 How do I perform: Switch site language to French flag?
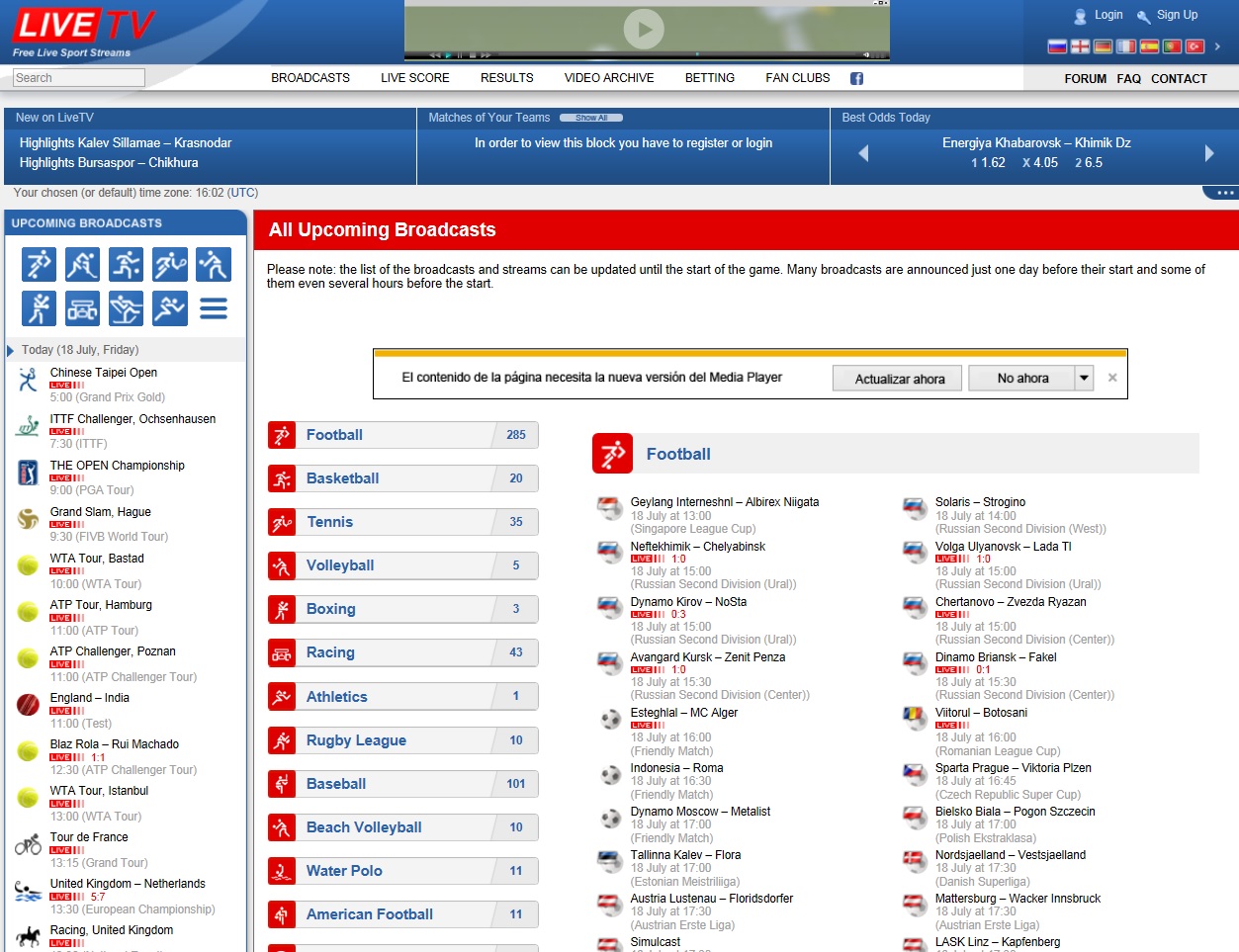tap(1126, 46)
